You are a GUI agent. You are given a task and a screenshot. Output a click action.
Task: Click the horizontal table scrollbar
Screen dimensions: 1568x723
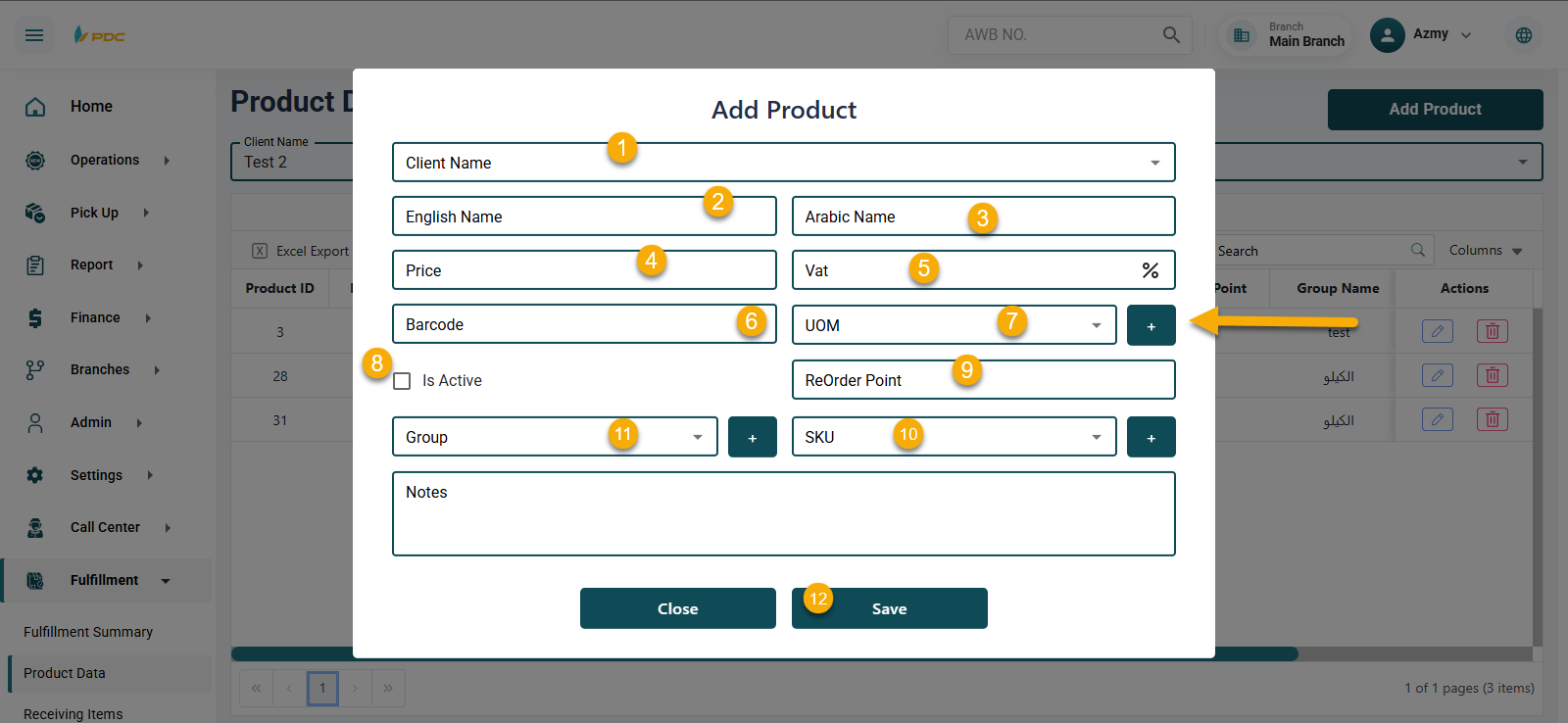pos(1372,653)
